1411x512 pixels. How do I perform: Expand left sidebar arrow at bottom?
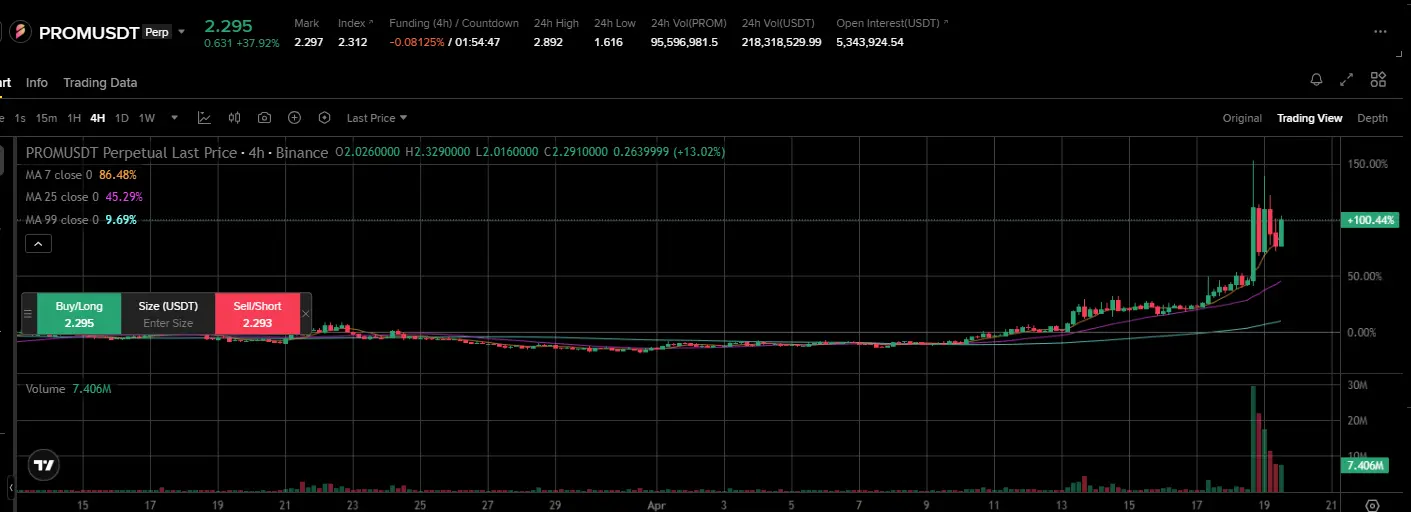click(12, 487)
